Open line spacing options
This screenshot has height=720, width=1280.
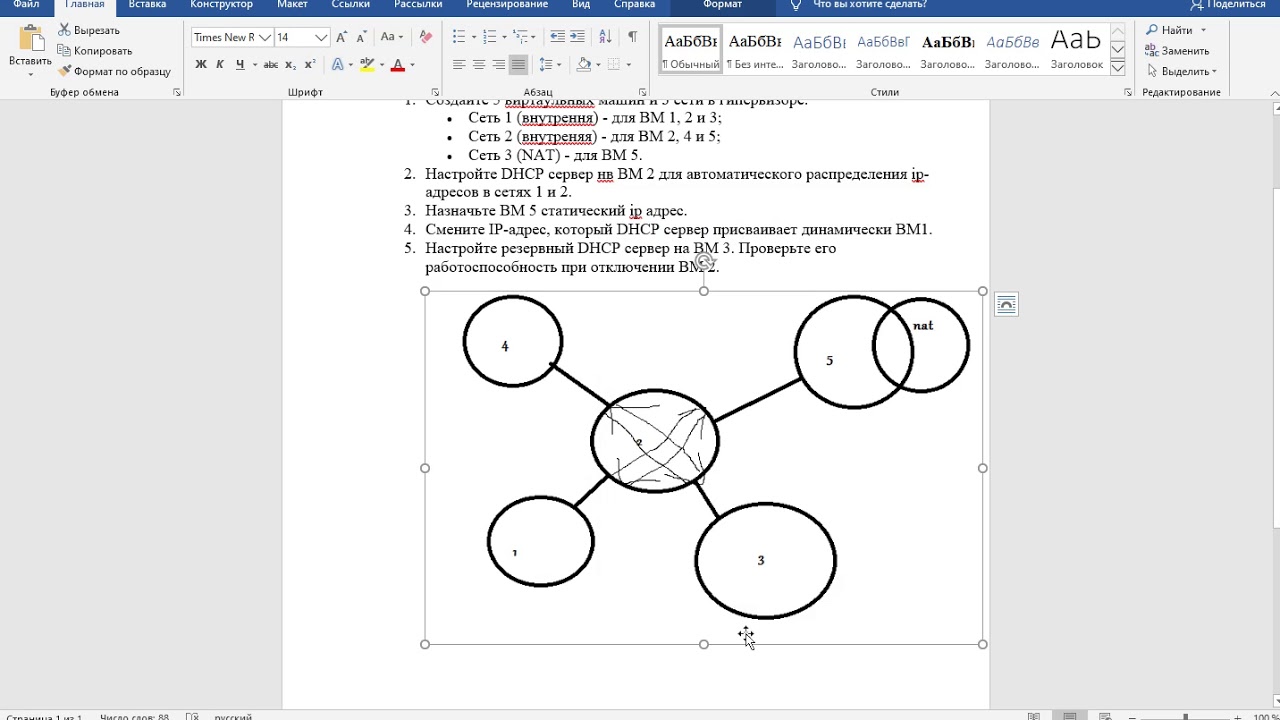[549, 64]
